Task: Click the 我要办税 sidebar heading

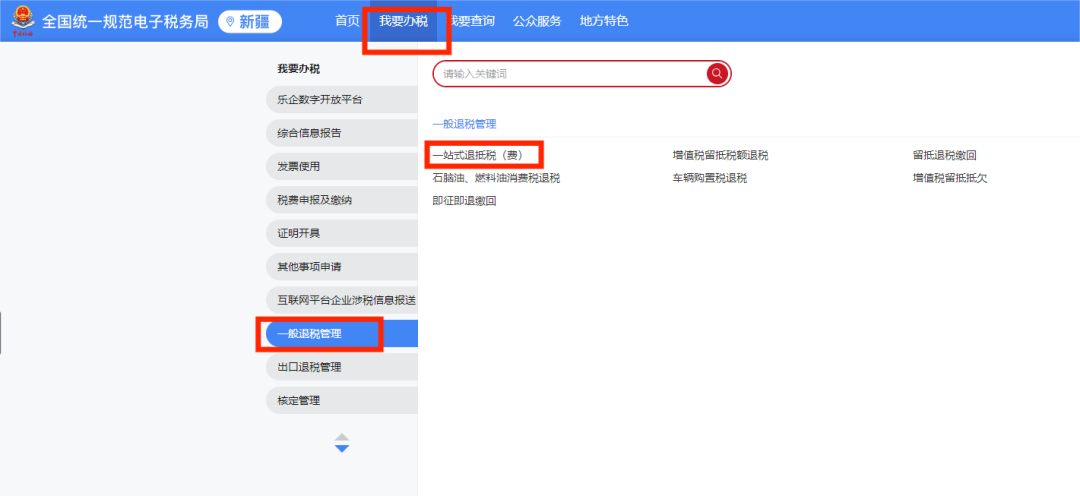Action: [298, 69]
